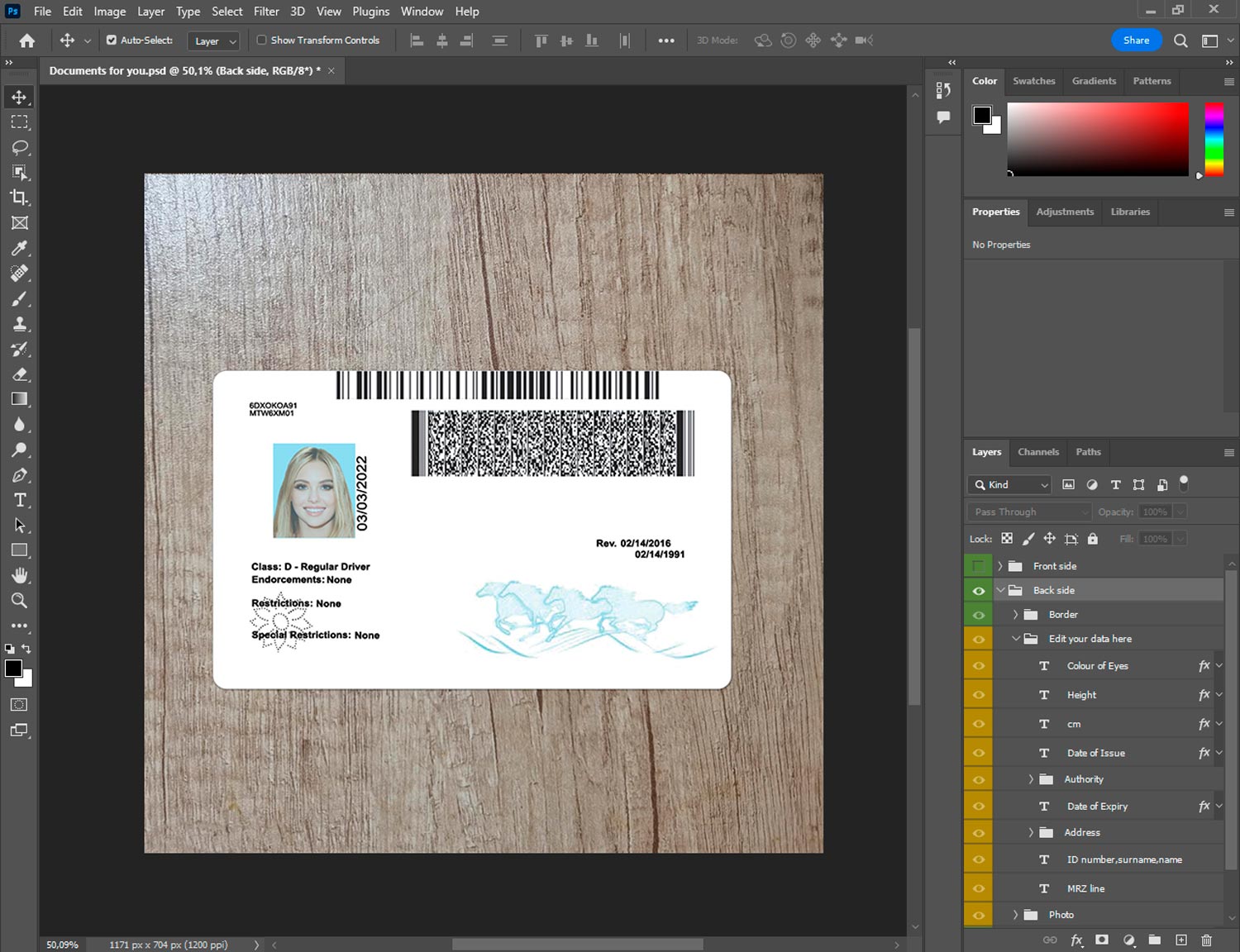The width and height of the screenshot is (1240, 952).
Task: Click the rainbow hue slider strip
Action: pos(1214,139)
